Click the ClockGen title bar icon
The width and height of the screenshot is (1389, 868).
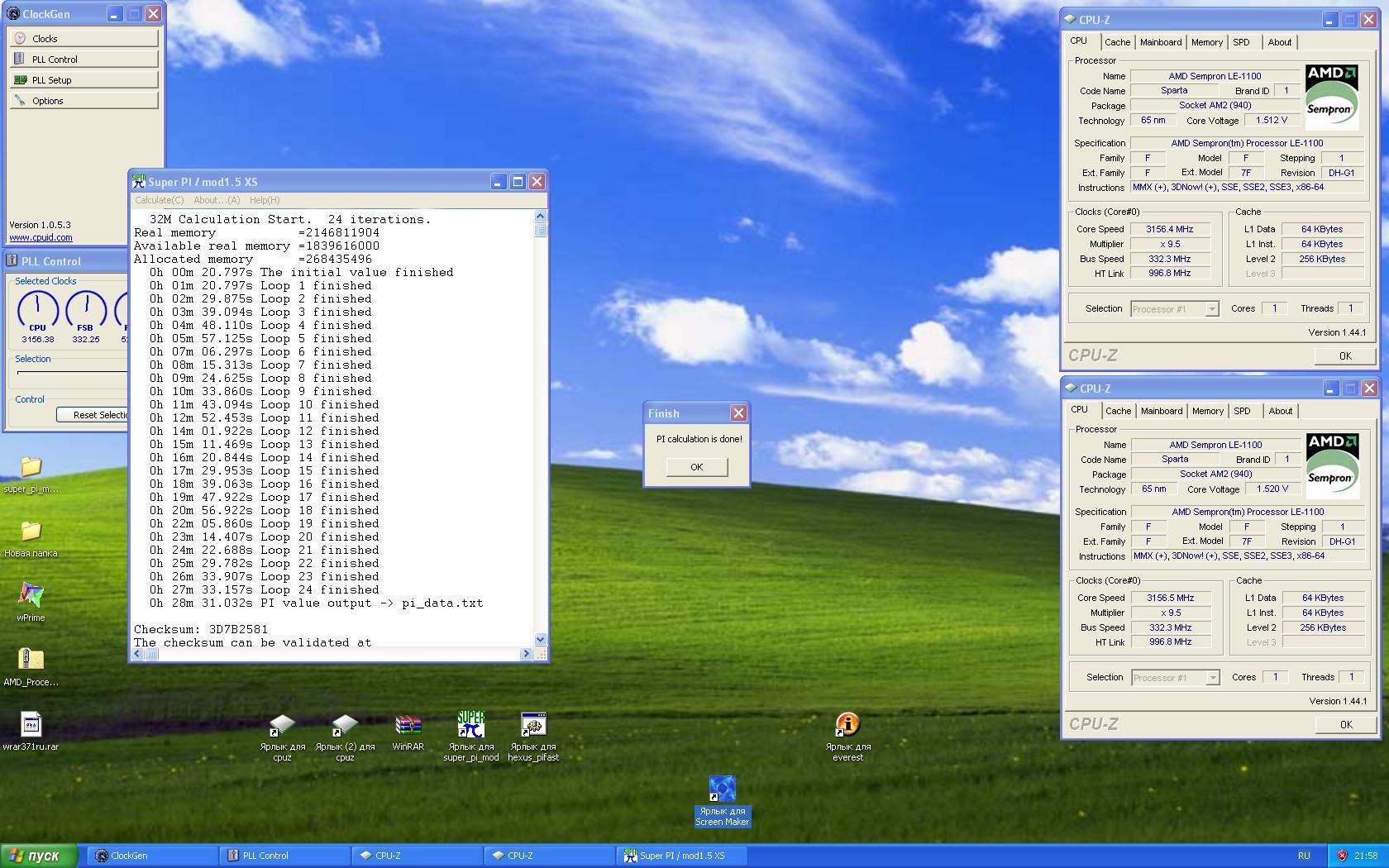tap(13, 14)
